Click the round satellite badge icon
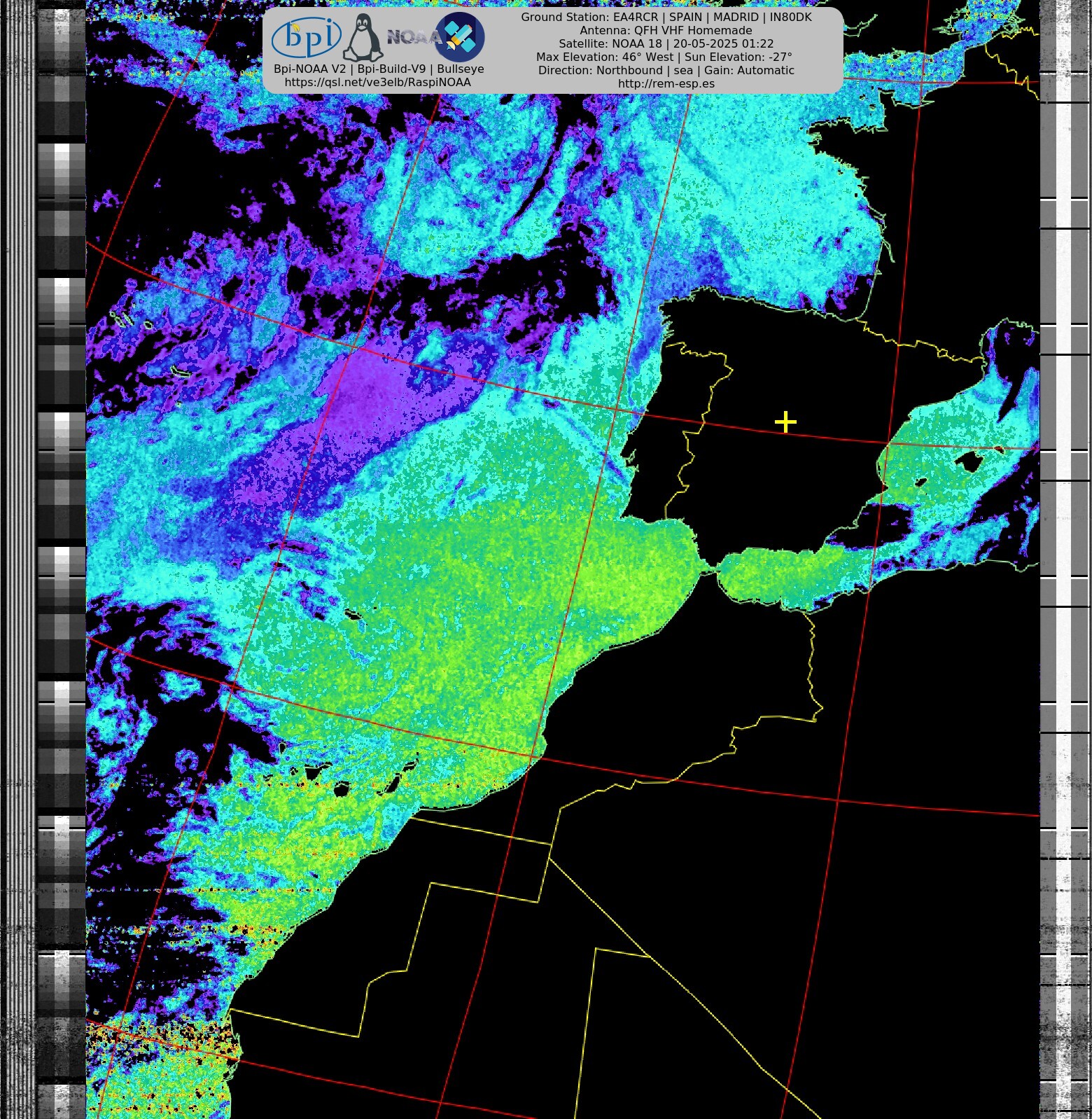The width and height of the screenshot is (1092, 1119). pos(460,37)
